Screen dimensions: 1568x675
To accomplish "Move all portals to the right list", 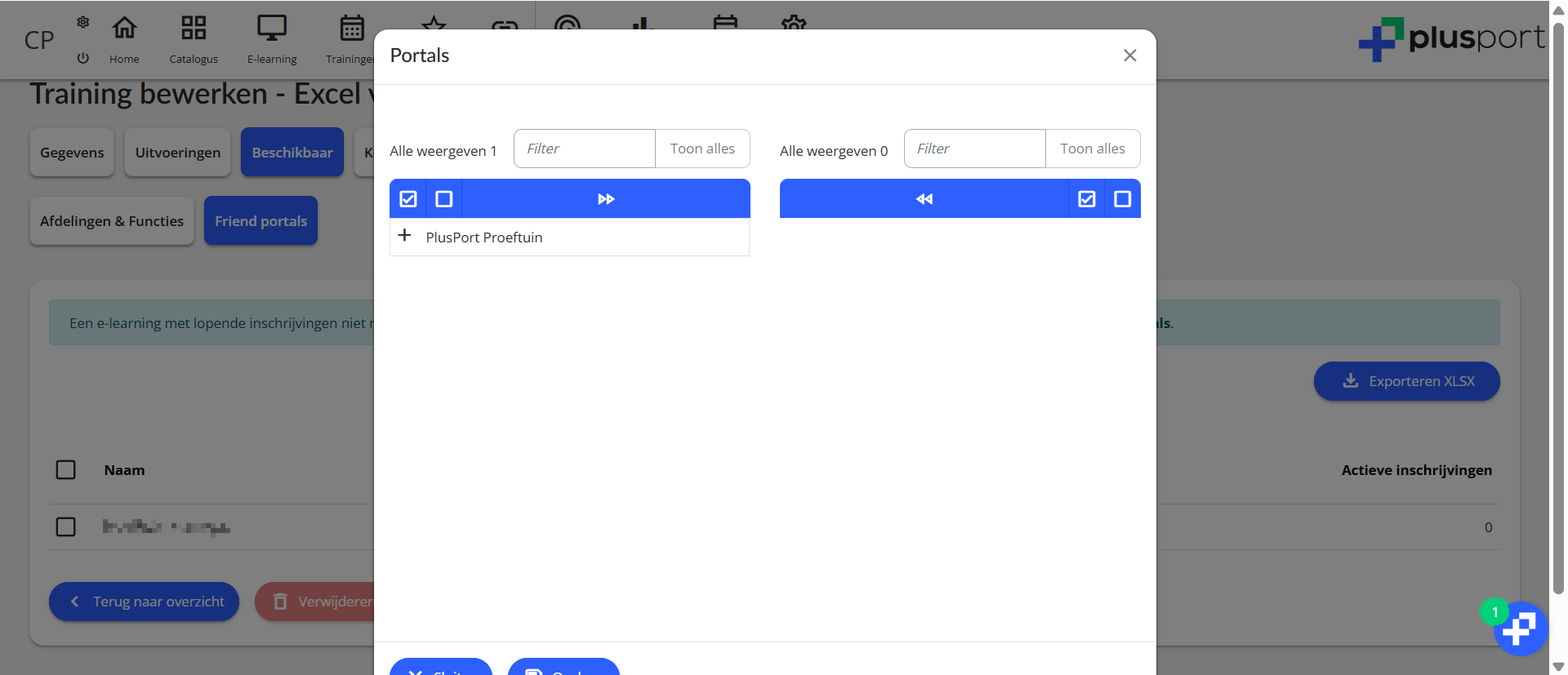I will pyautogui.click(x=606, y=198).
